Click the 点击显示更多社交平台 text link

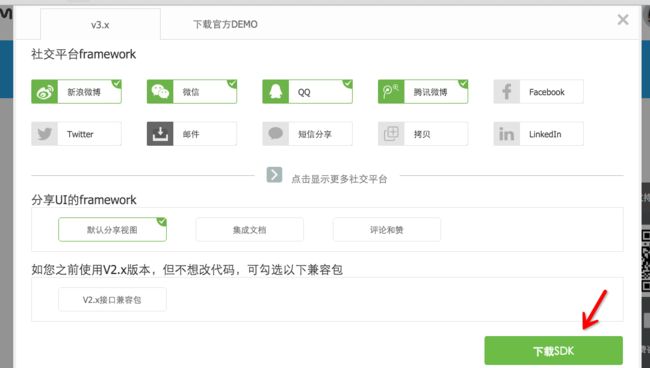coord(339,179)
